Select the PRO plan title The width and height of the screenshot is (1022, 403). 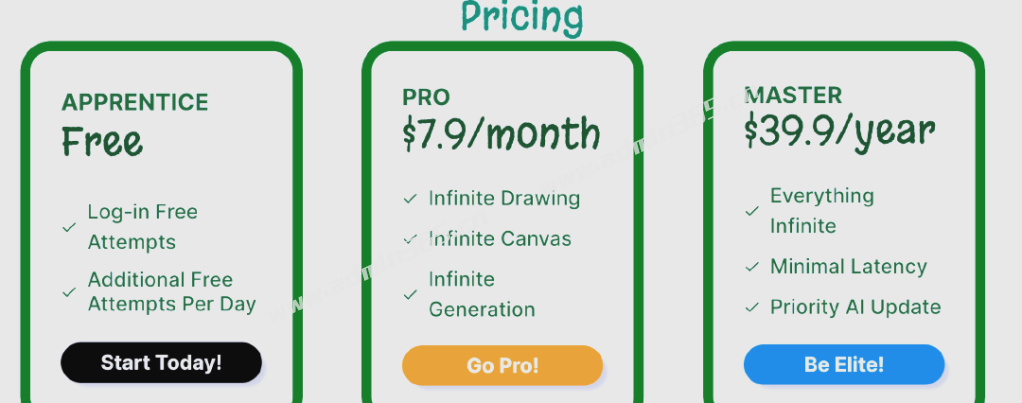click(426, 97)
